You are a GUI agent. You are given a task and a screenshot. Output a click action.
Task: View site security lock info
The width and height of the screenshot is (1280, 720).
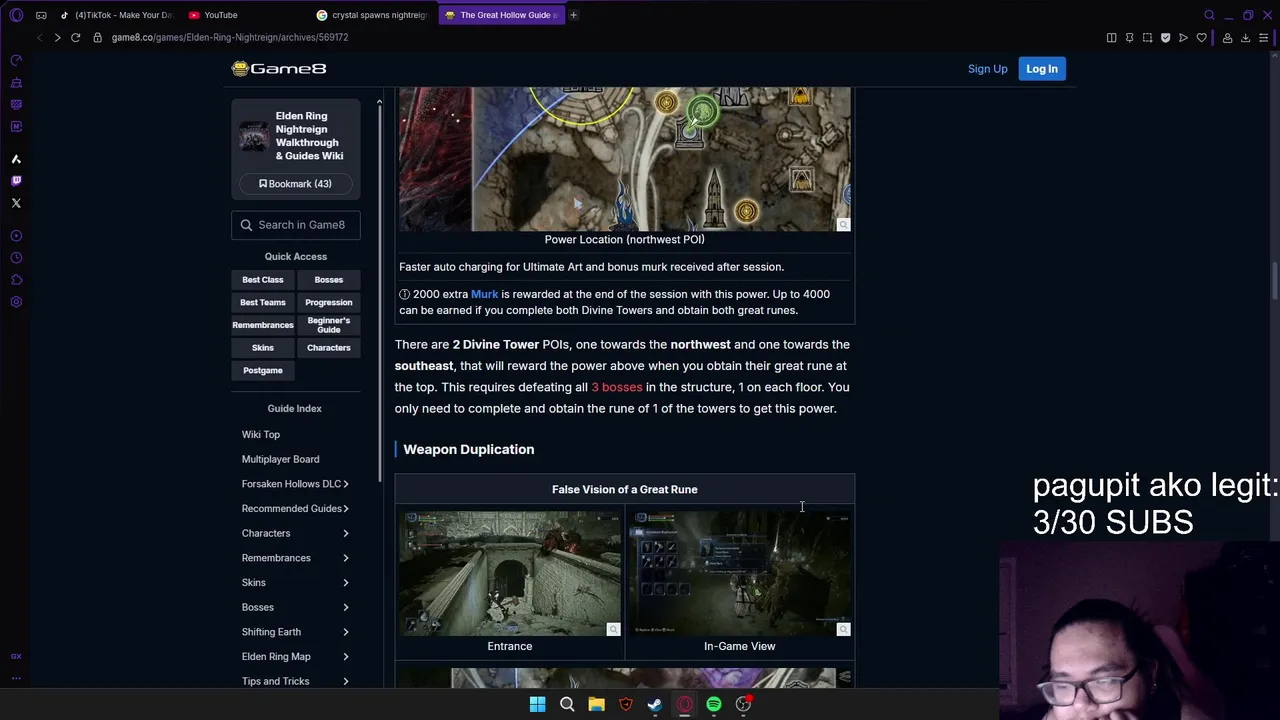97,37
